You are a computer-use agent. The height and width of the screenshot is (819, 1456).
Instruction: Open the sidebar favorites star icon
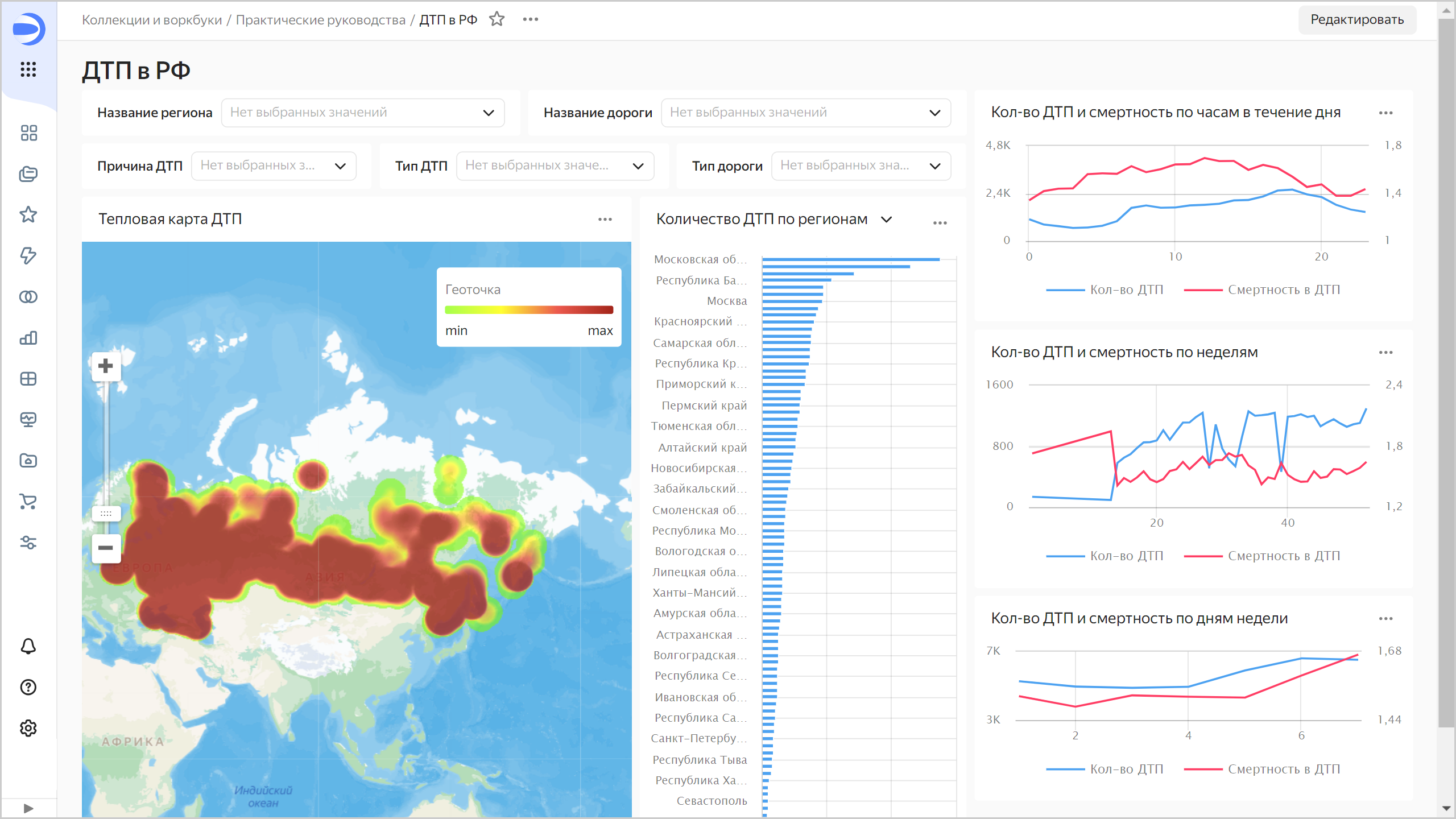click(x=28, y=215)
